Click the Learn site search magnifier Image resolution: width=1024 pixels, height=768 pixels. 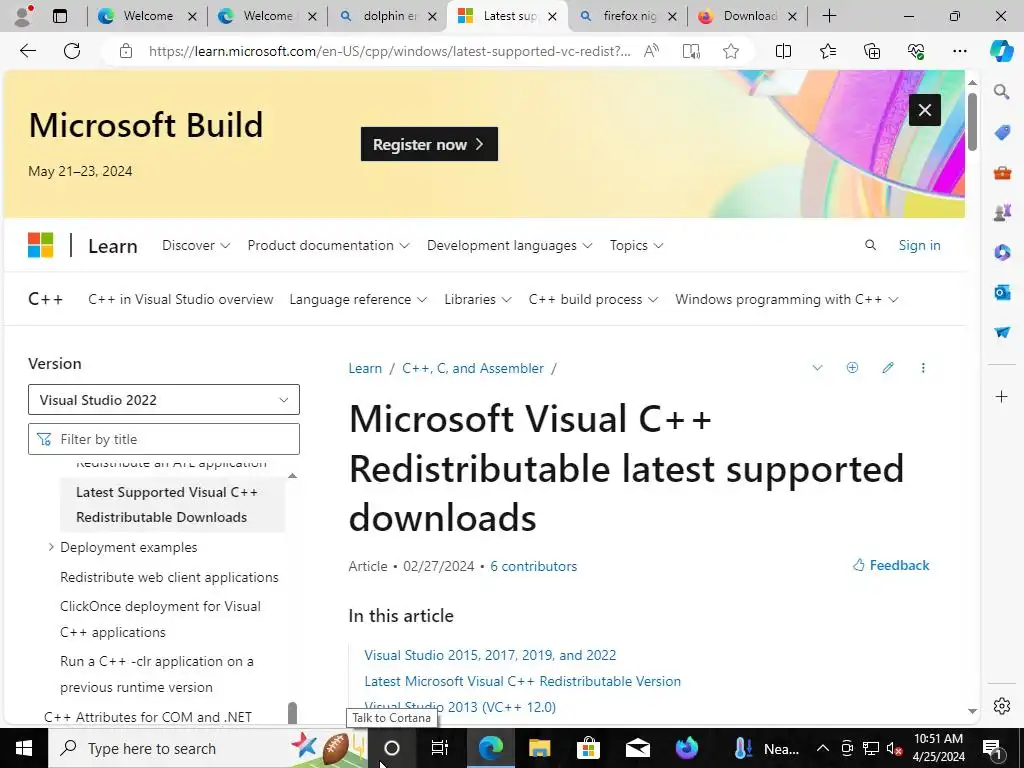pyautogui.click(x=870, y=245)
